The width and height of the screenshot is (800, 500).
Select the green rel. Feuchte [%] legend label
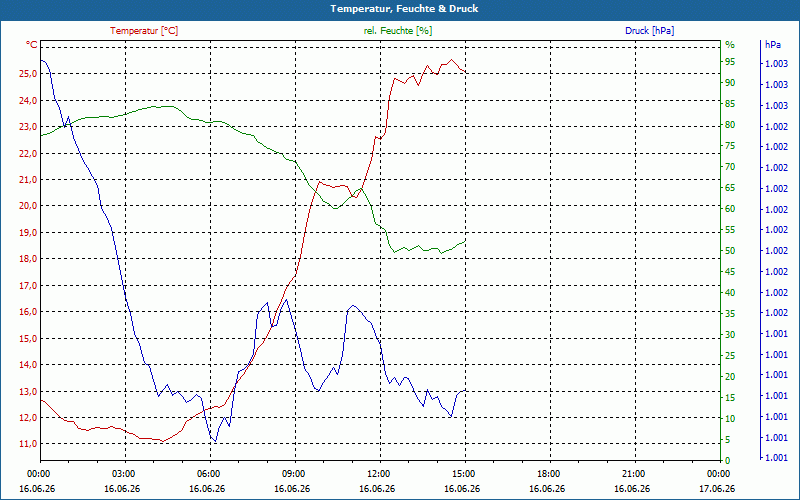point(398,31)
